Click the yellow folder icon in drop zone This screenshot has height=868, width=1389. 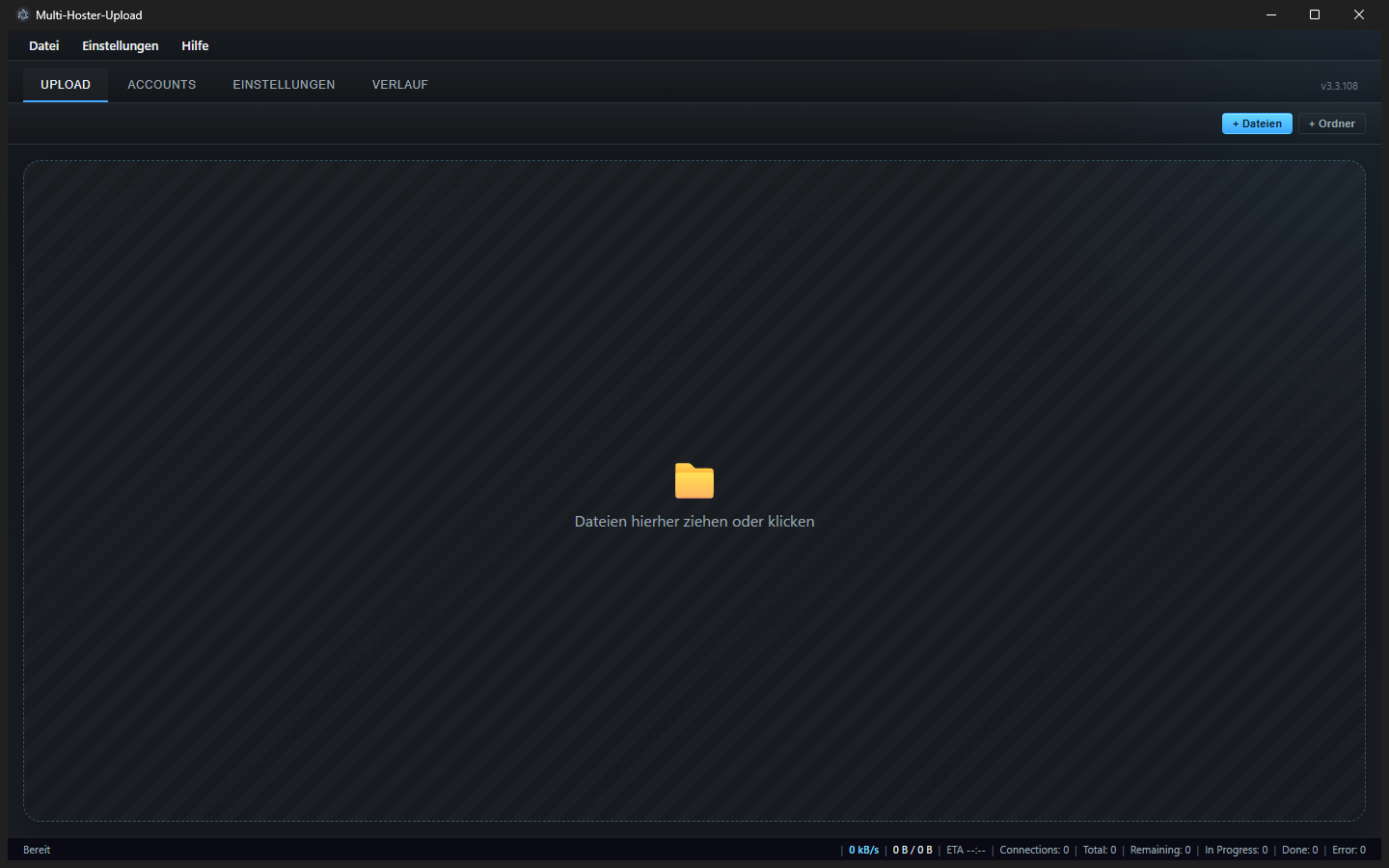coord(694,480)
